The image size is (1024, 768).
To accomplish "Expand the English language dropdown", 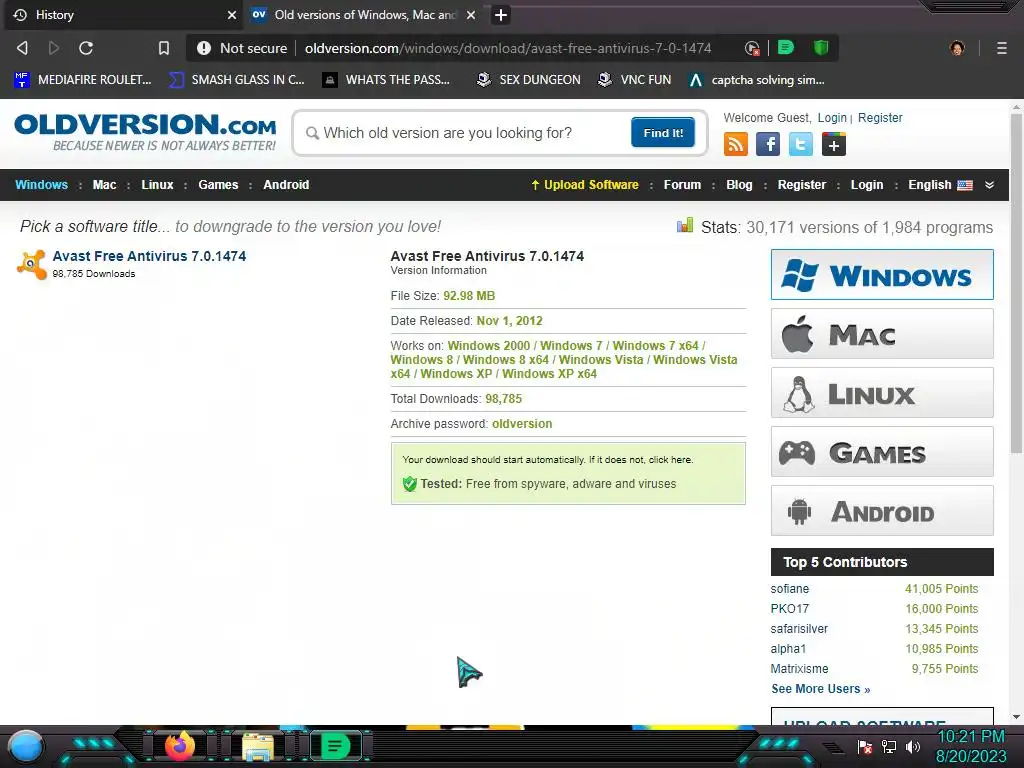I will (940, 185).
